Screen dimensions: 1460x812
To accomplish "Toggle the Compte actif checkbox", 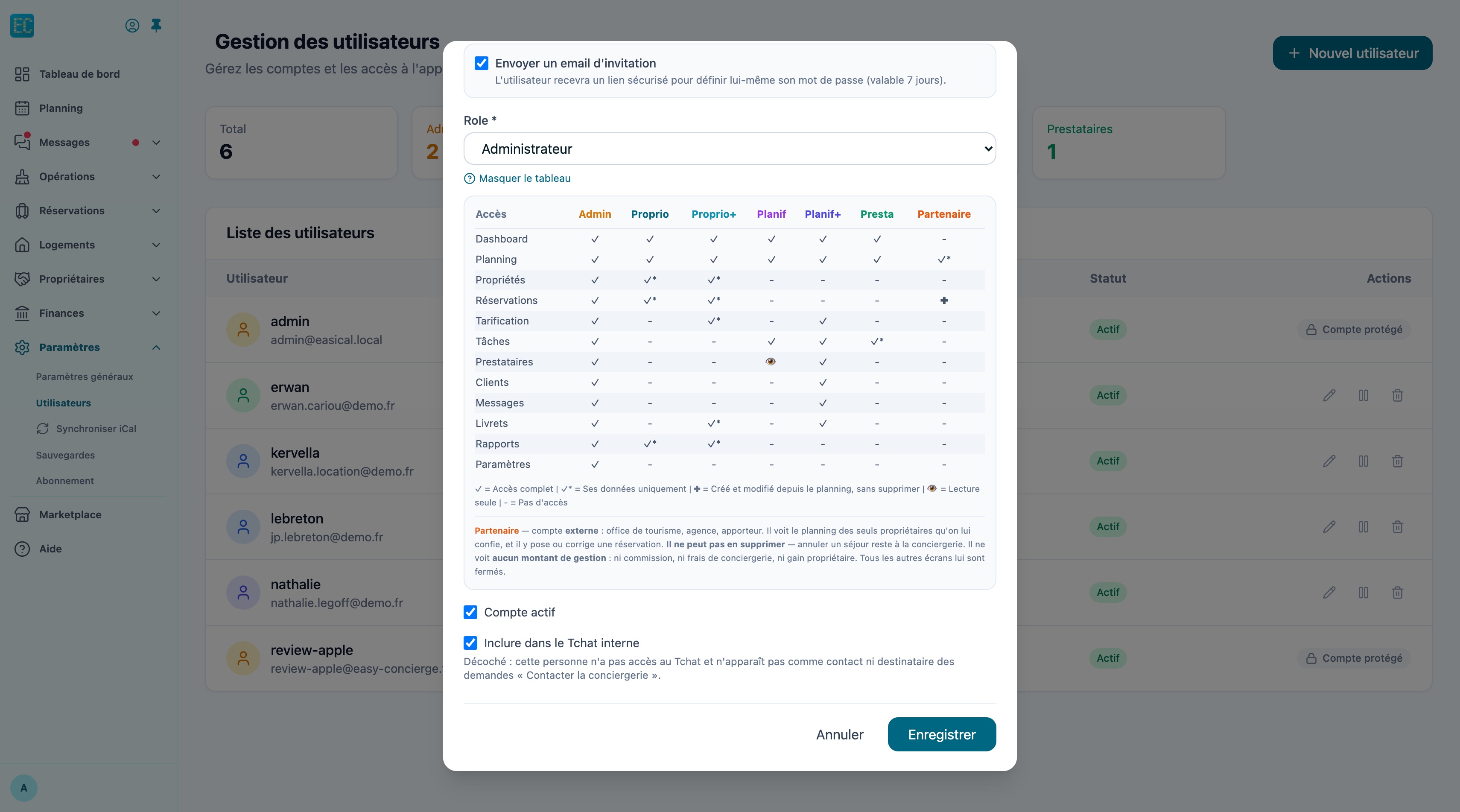I will tap(470, 612).
